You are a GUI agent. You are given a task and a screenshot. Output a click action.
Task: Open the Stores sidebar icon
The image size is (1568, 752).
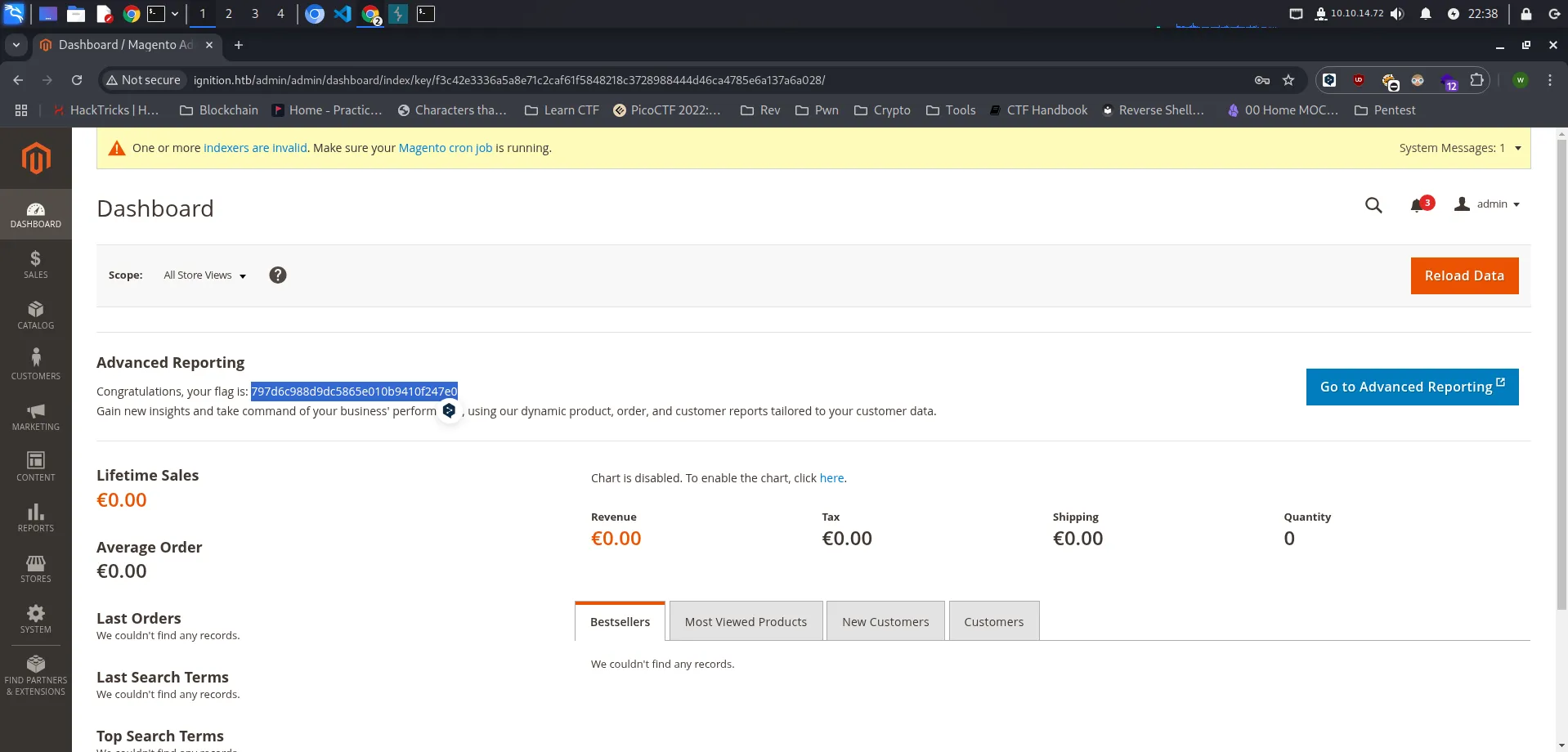(x=35, y=568)
